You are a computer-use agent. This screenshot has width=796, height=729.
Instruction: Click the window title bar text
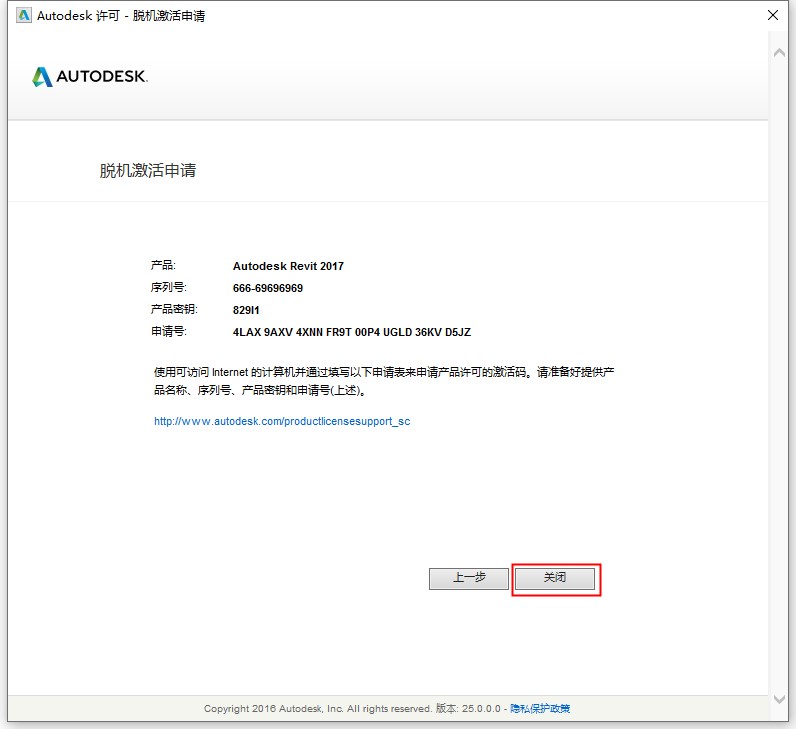pos(121,16)
